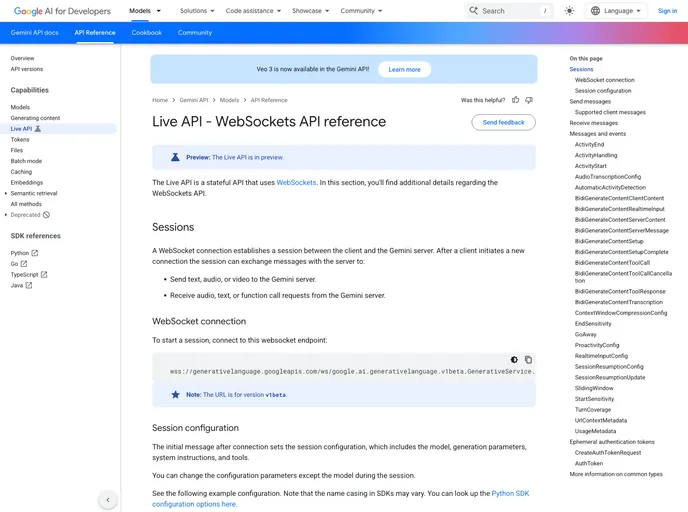Click the API Reference breadcrumb entry
Viewport: 688px width, 512px height.
tap(269, 100)
